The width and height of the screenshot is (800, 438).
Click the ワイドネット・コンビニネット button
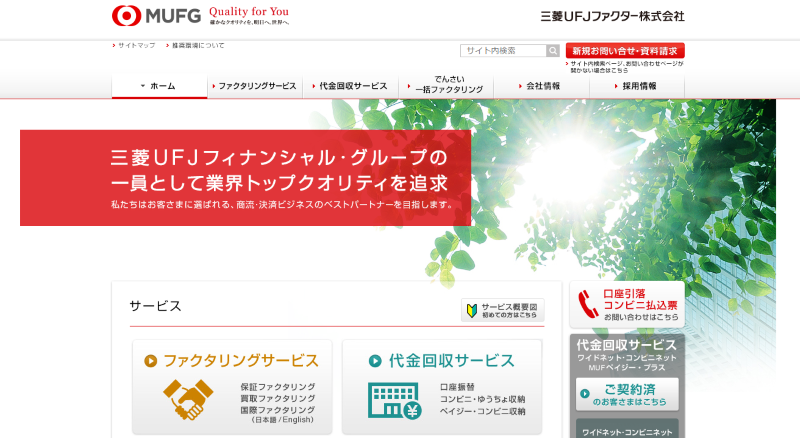(x=627, y=429)
